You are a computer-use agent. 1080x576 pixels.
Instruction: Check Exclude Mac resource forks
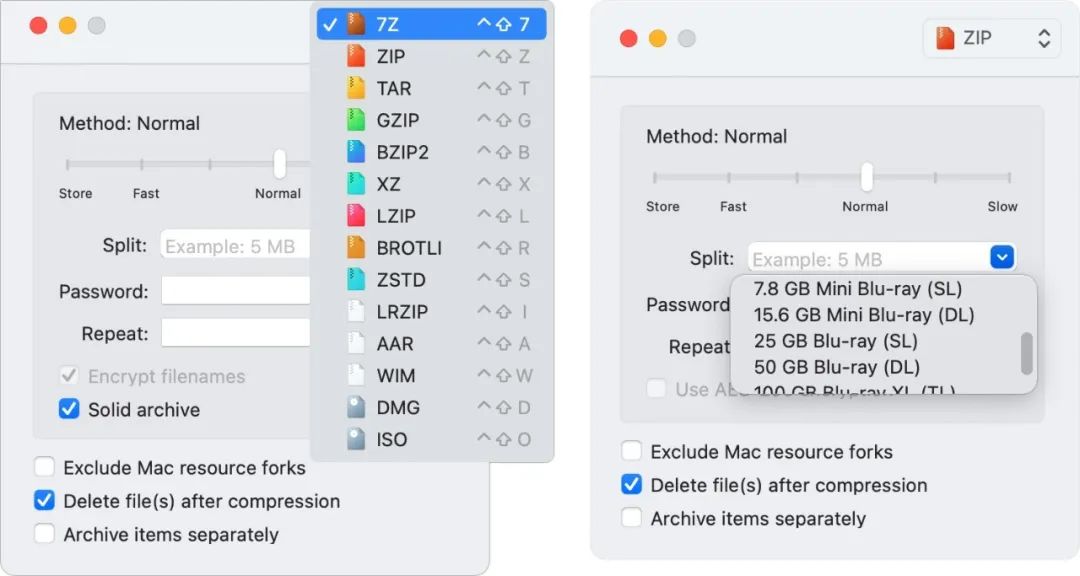coord(44,467)
